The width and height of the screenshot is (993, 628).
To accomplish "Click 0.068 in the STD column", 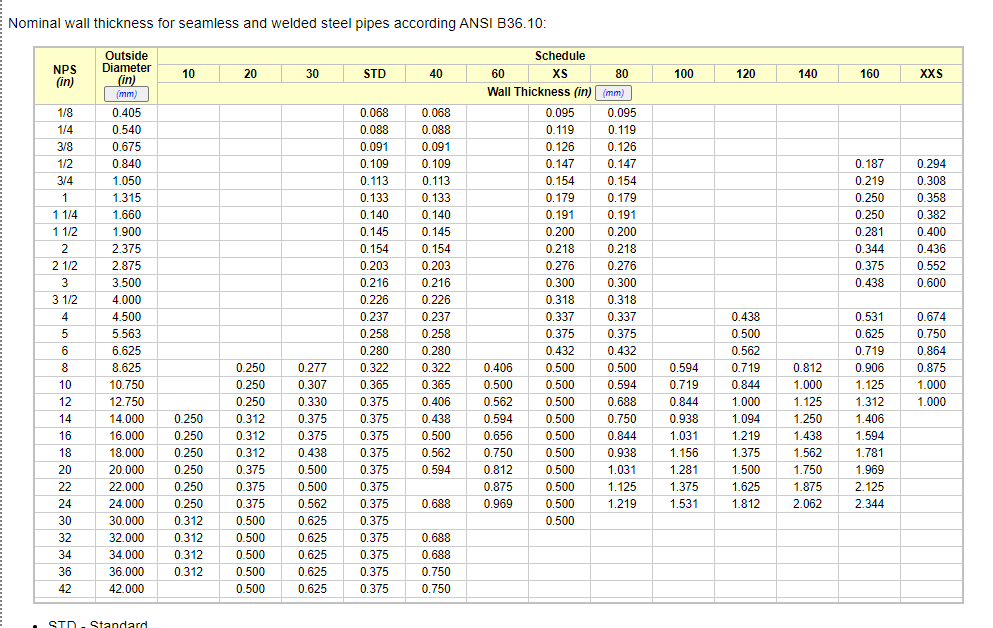I will [x=374, y=113].
